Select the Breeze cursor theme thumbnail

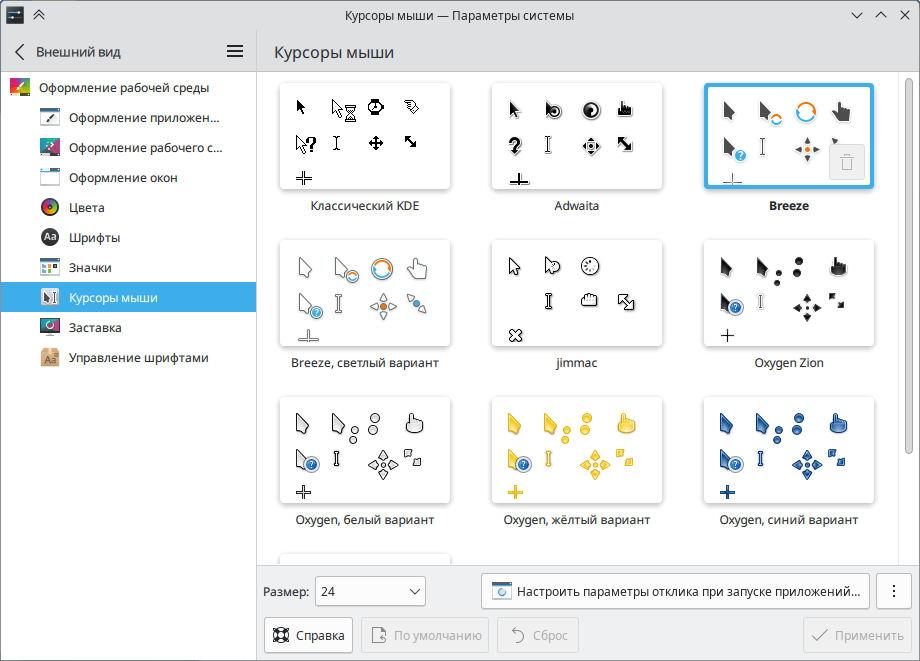tap(789, 136)
